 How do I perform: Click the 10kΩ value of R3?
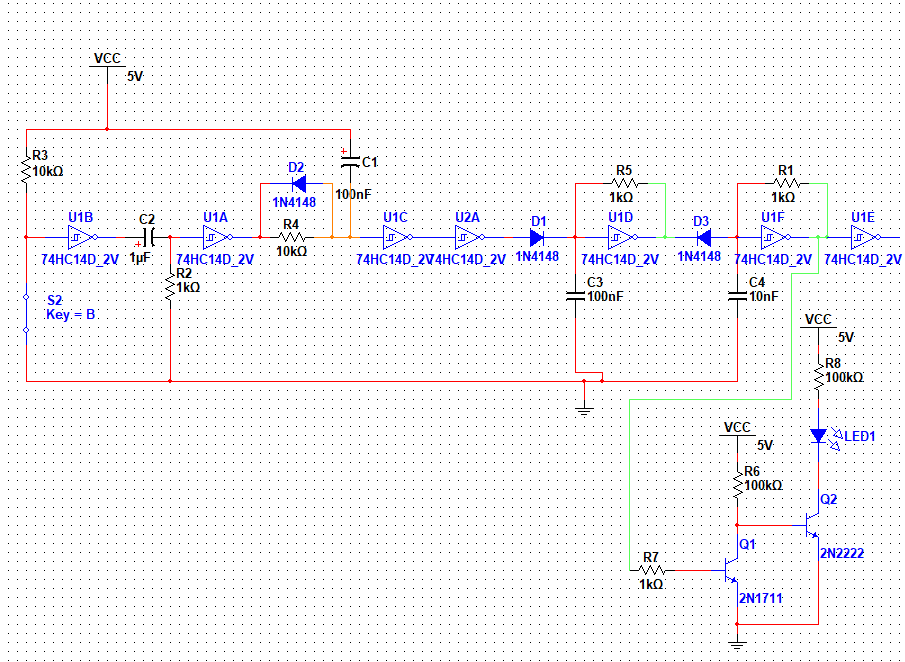(48, 171)
